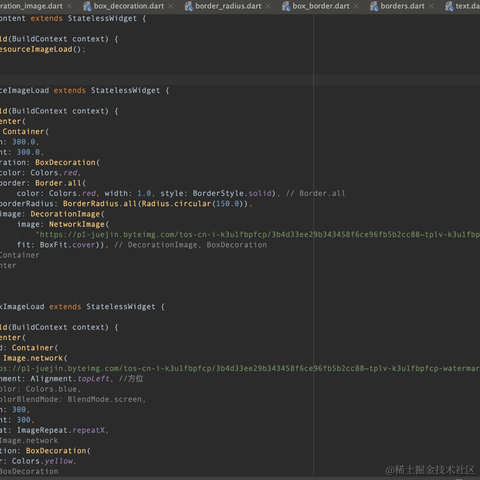This screenshot has width=480, height=480.
Task: Close the ration_image.dart tab
Action: [x=69, y=6]
